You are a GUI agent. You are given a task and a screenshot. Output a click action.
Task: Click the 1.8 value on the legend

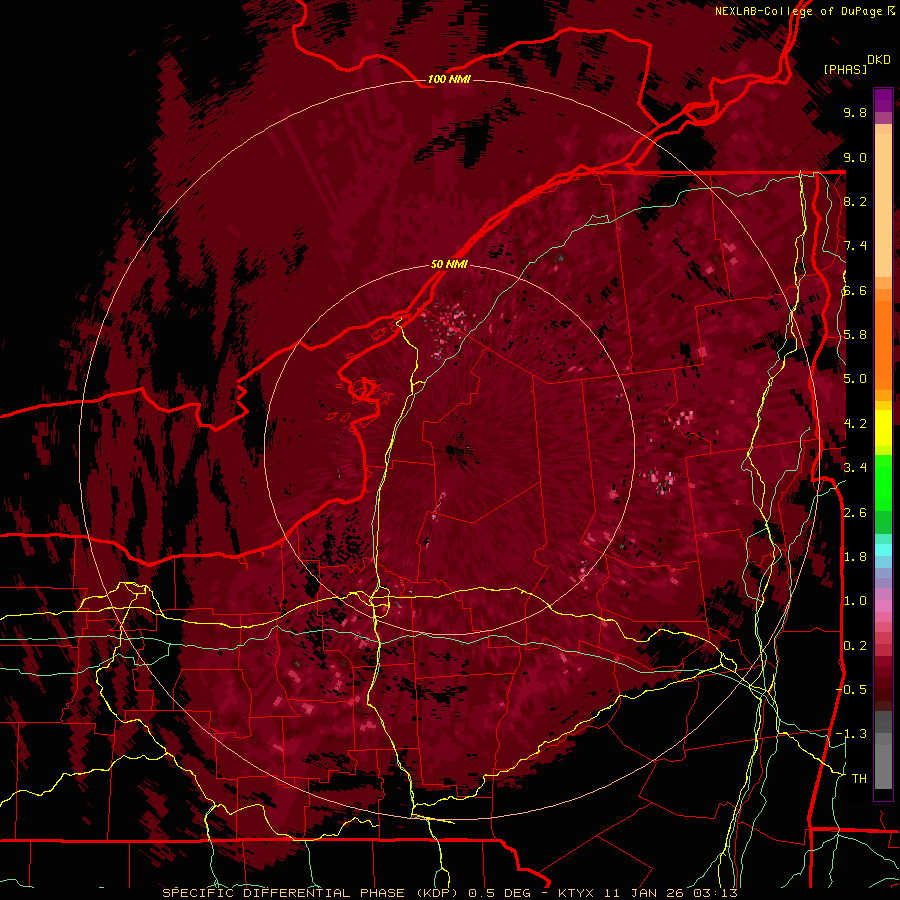coord(855,556)
